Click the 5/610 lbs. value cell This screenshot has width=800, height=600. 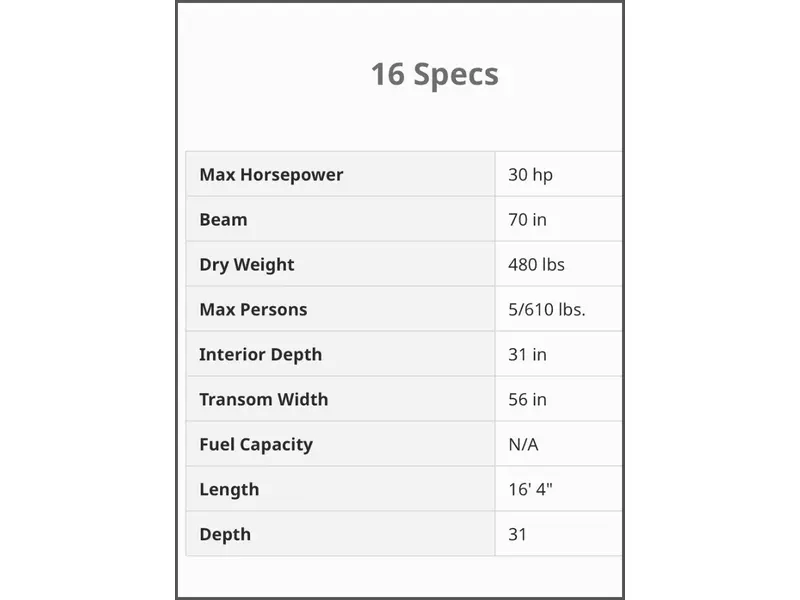pyautogui.click(x=546, y=310)
